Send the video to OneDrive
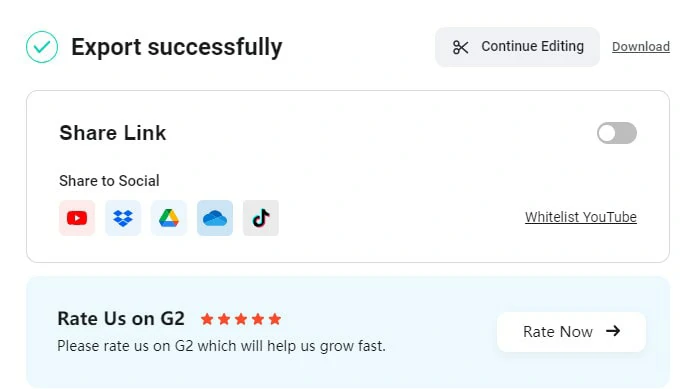 coord(215,218)
